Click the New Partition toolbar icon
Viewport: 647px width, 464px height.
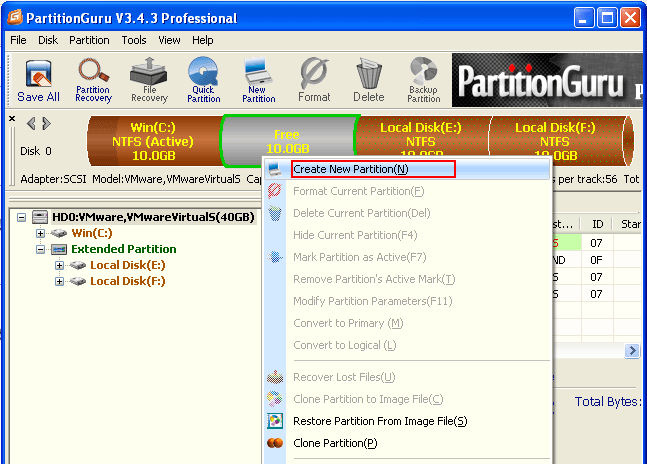[258, 80]
